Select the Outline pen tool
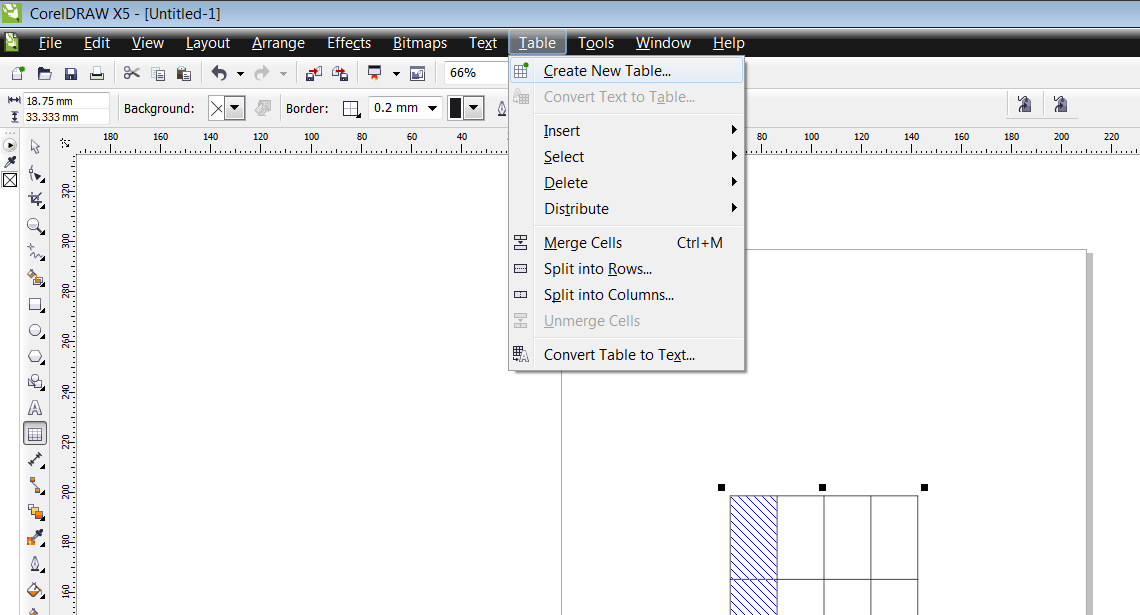 [x=35, y=565]
